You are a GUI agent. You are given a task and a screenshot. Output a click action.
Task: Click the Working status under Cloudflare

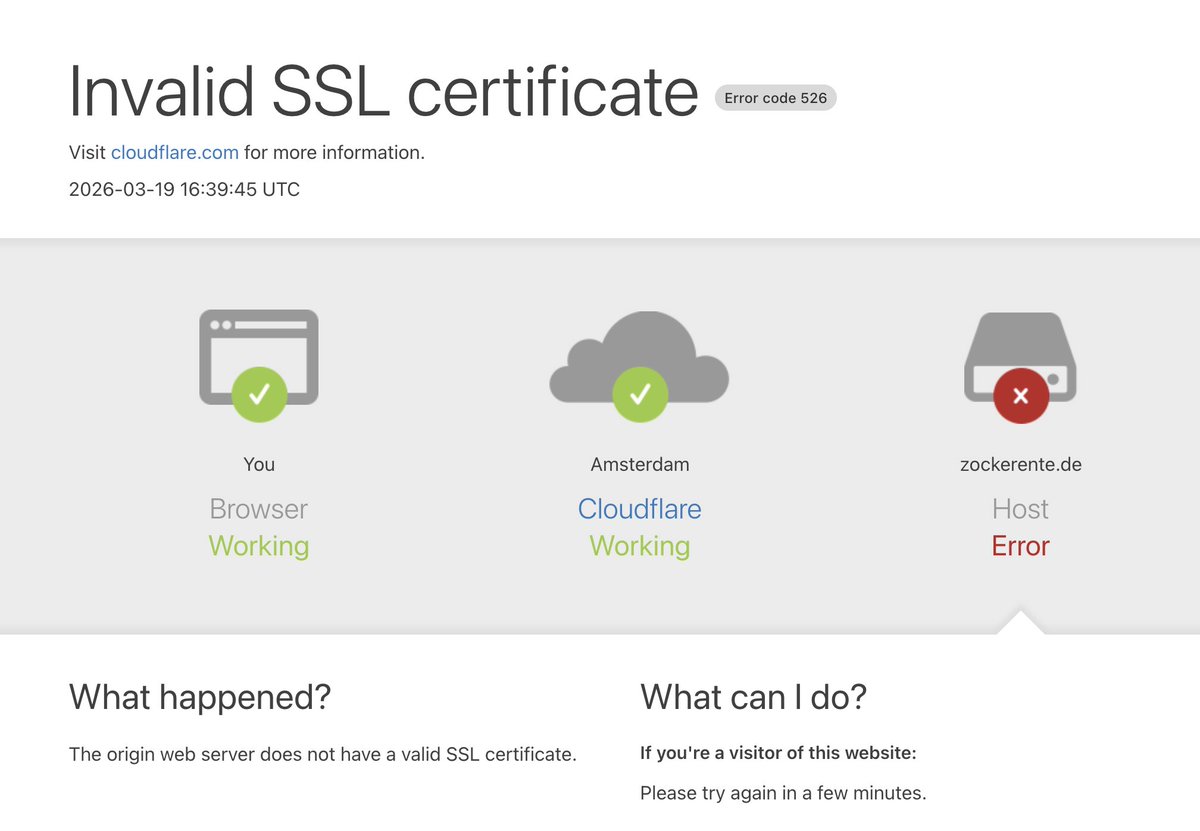(x=640, y=546)
